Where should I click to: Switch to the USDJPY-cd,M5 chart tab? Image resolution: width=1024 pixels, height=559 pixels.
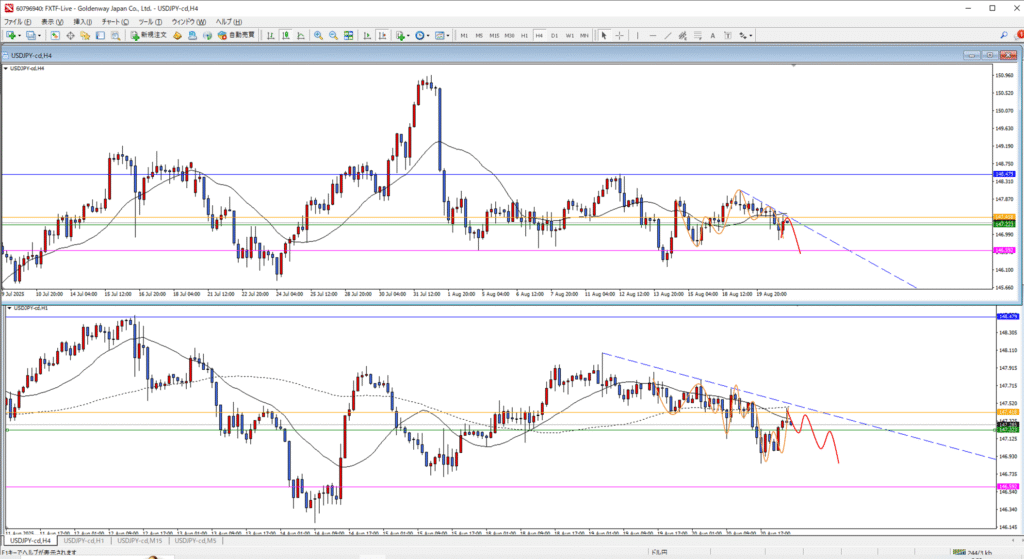pos(195,541)
